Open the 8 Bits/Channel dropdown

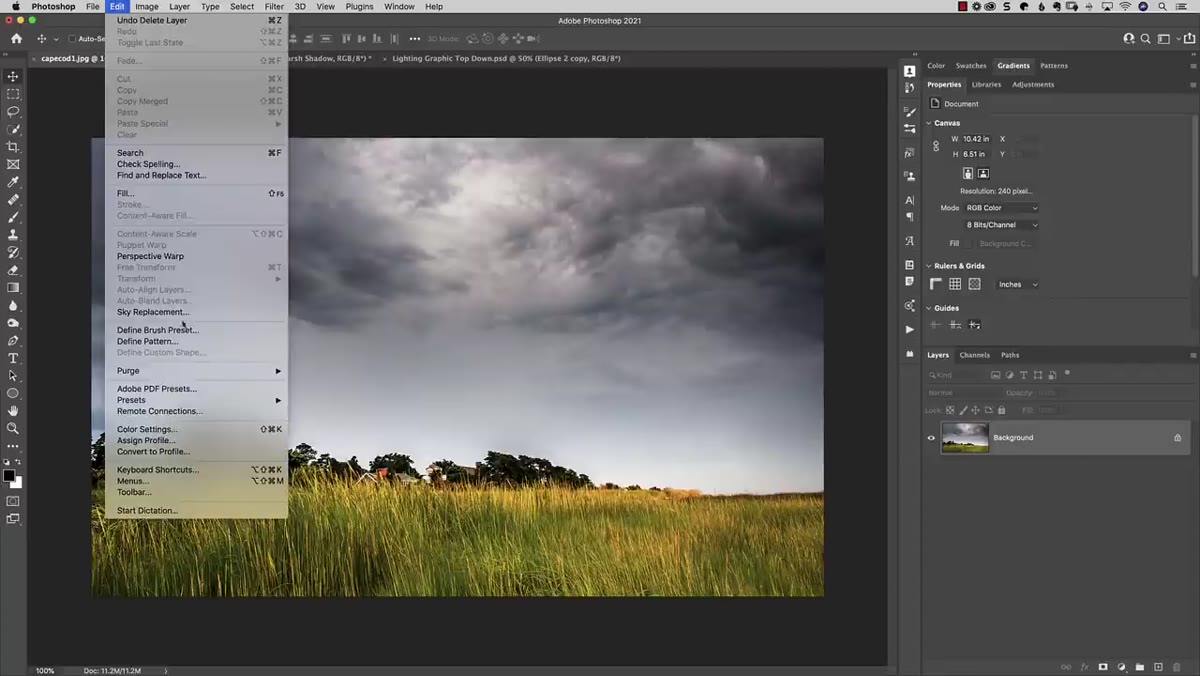1001,225
